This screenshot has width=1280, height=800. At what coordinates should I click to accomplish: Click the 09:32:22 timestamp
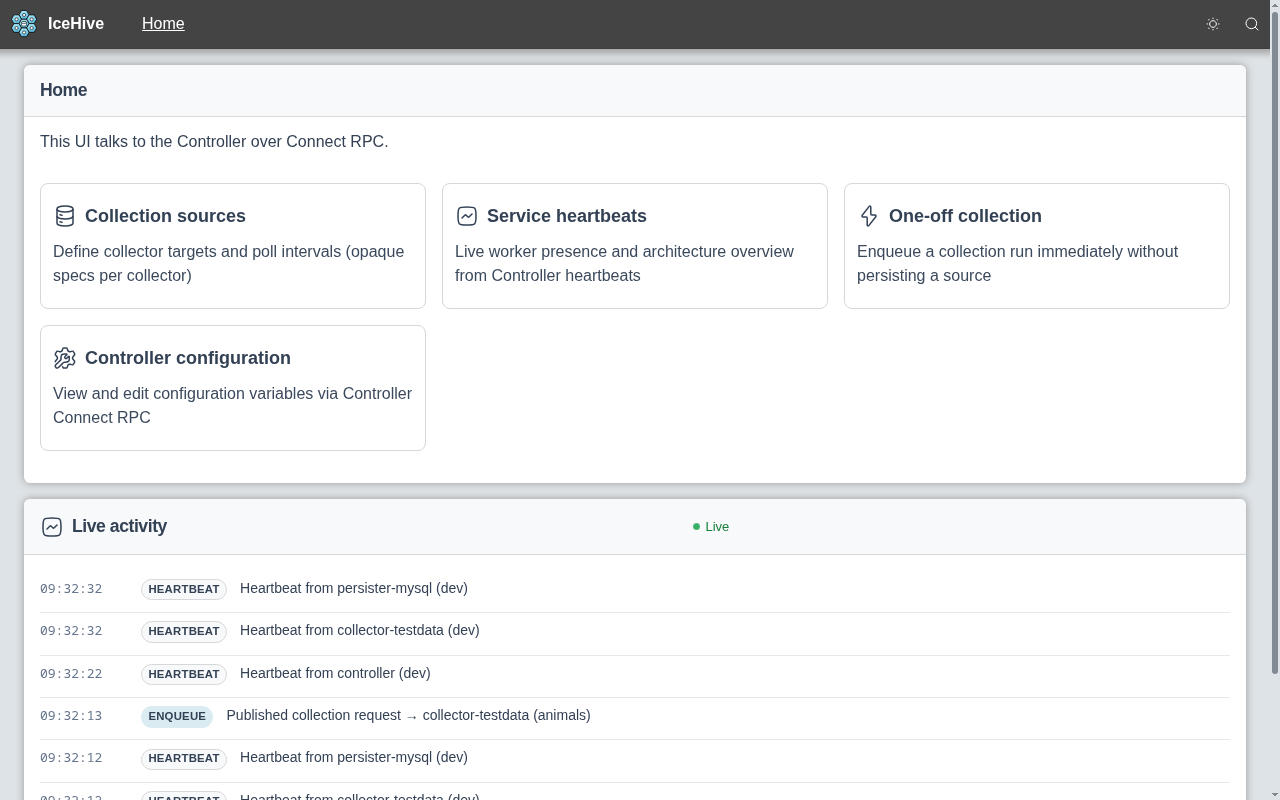pyautogui.click(x=71, y=674)
